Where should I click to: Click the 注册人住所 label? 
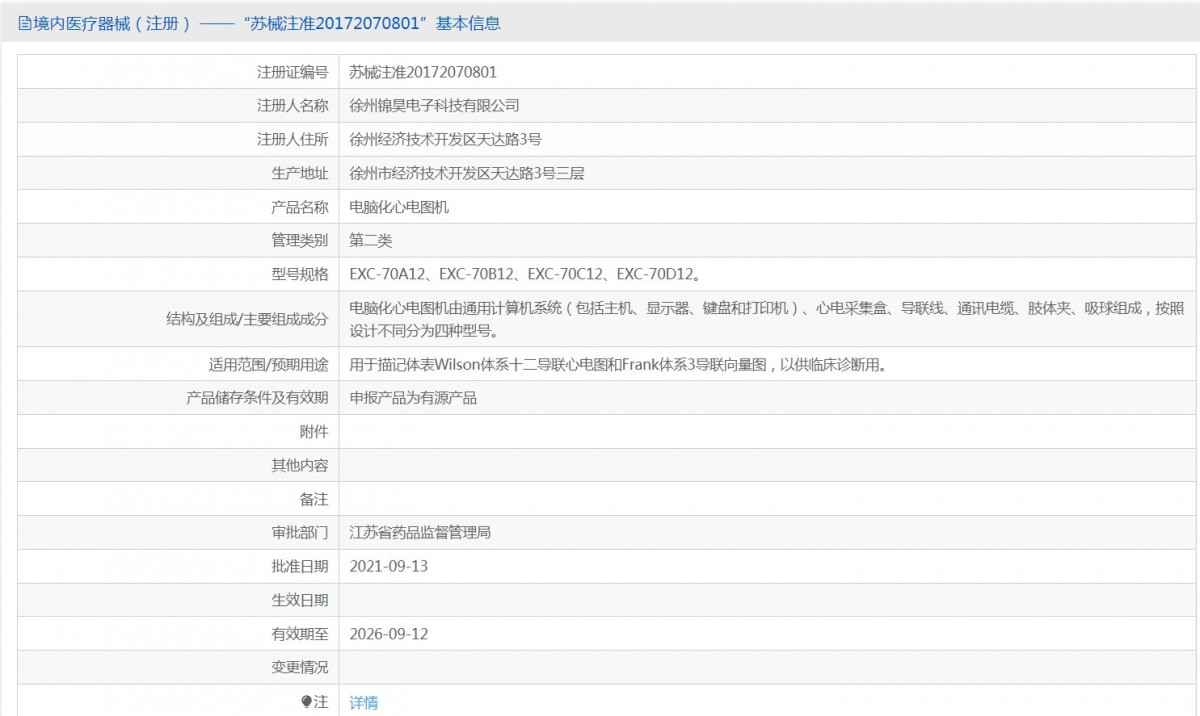[x=292, y=139]
